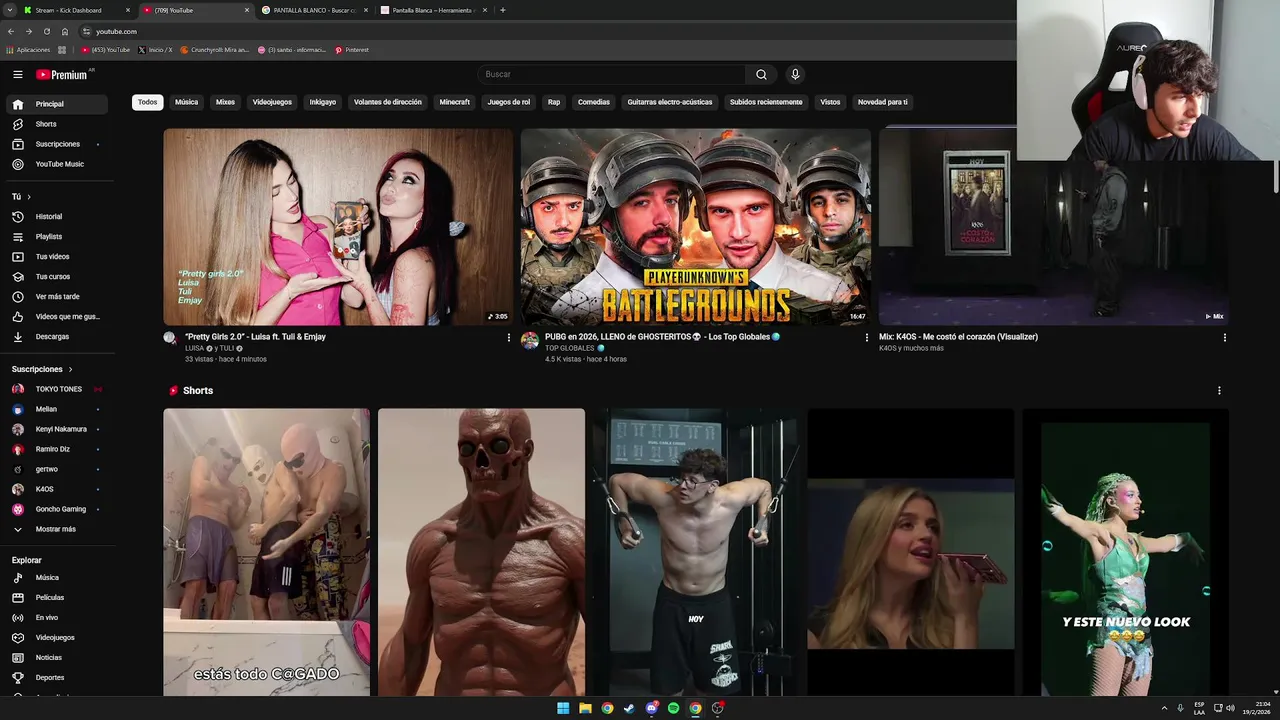The height and width of the screenshot is (720, 1280).
Task: Switch to Stream - Kick Dashboard tab
Action: point(78,10)
